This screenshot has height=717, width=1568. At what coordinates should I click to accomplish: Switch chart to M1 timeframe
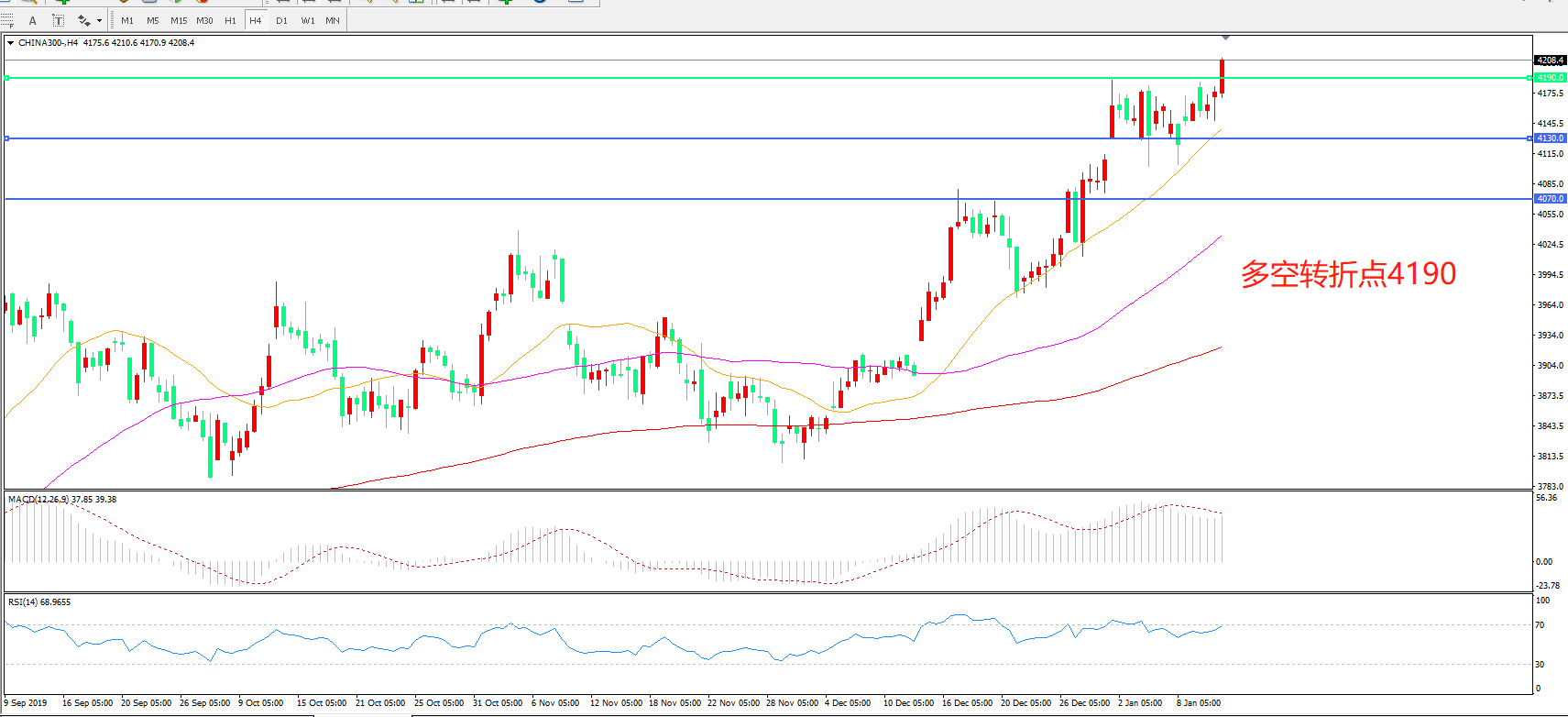127,20
